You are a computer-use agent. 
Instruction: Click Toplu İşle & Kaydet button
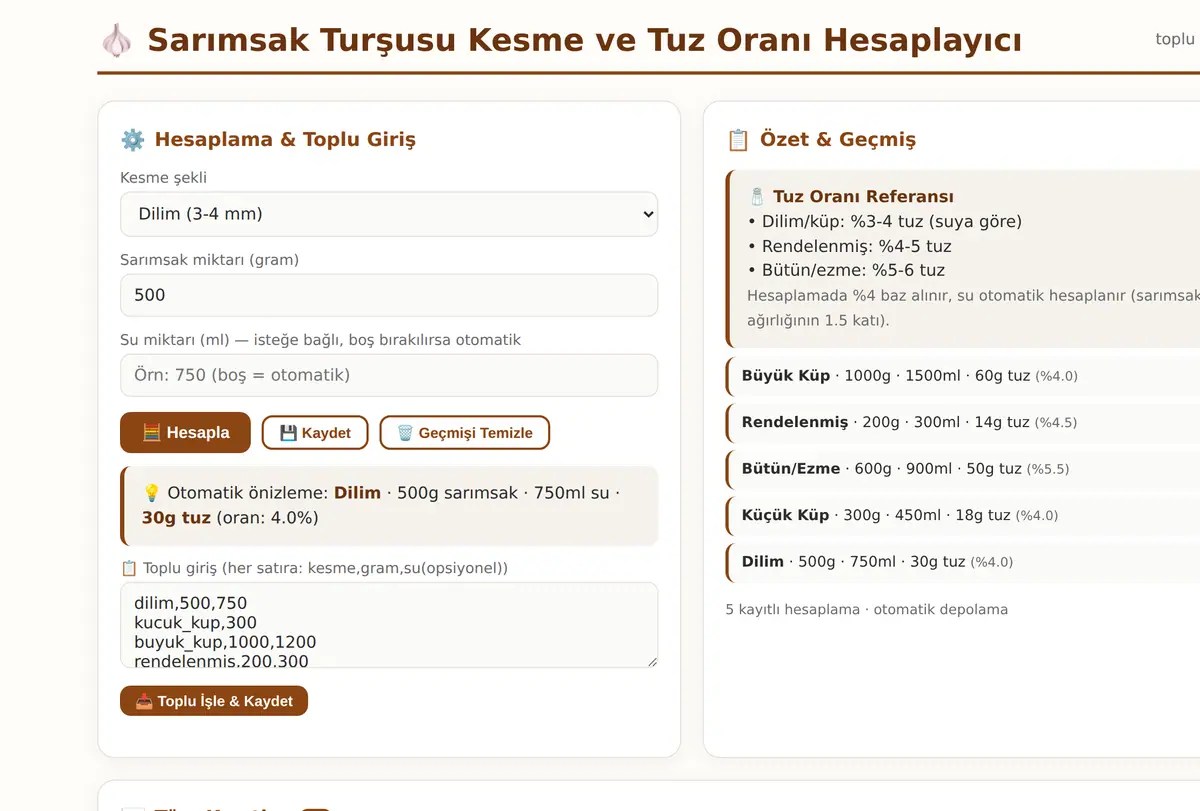[214, 701]
